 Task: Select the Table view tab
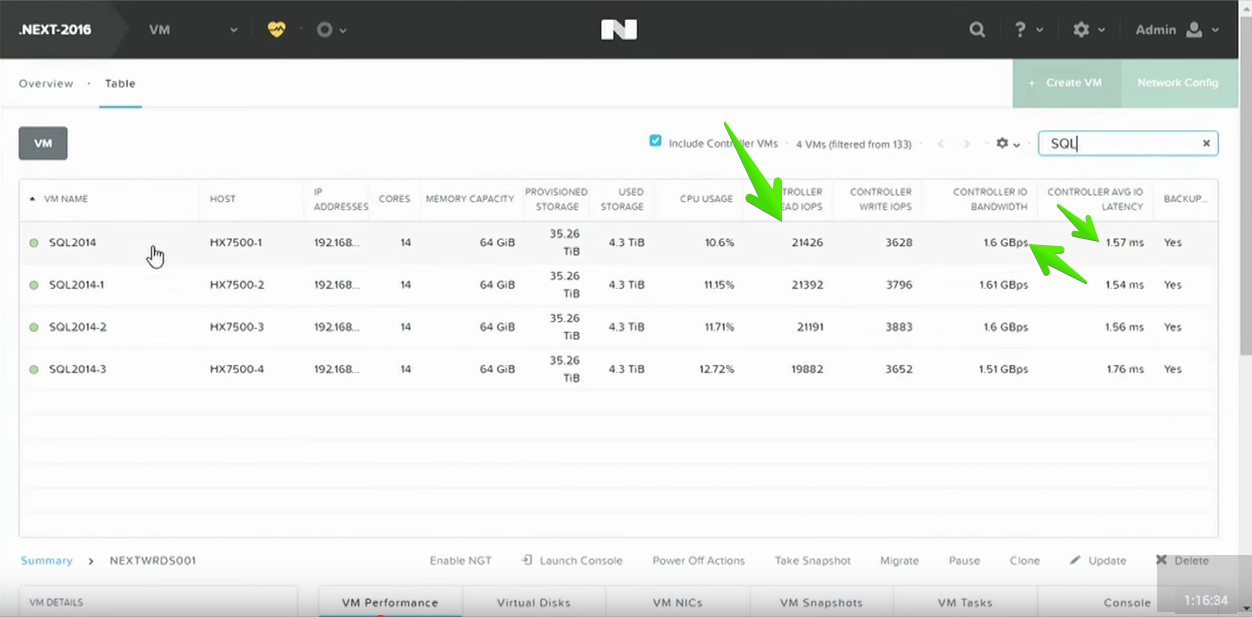point(120,84)
